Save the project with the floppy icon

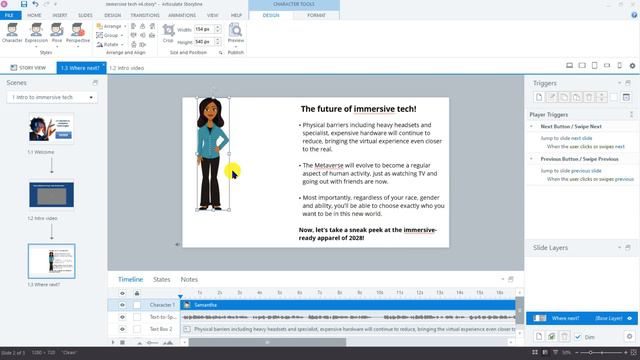tap(24, 4)
